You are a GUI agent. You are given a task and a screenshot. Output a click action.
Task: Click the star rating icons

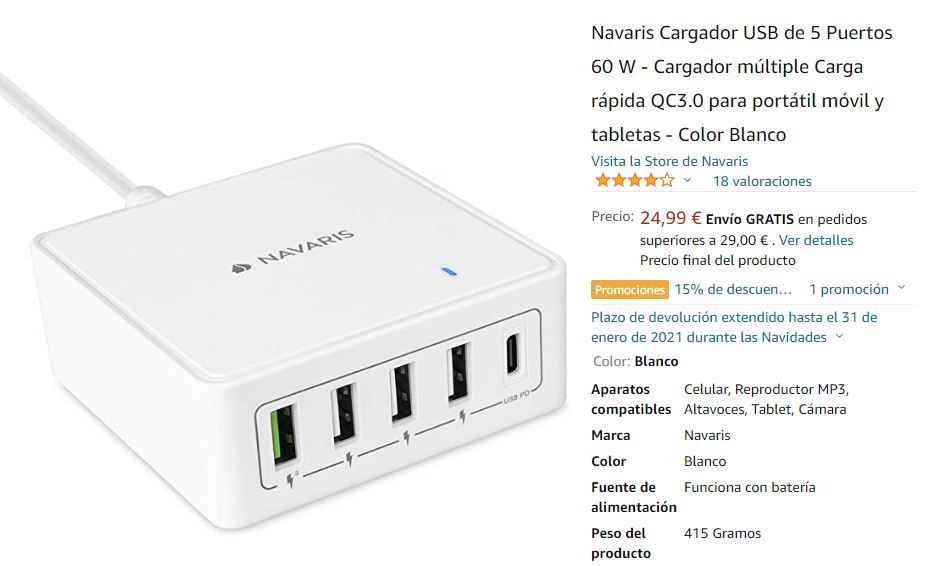(x=634, y=180)
